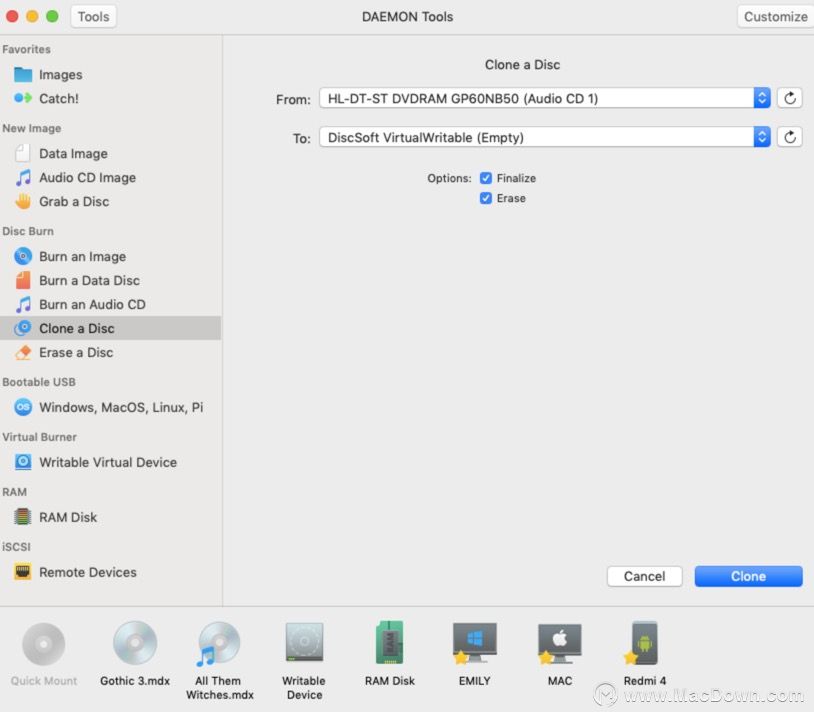The image size is (814, 712).
Task: Refresh the From drive list
Action: [x=790, y=98]
